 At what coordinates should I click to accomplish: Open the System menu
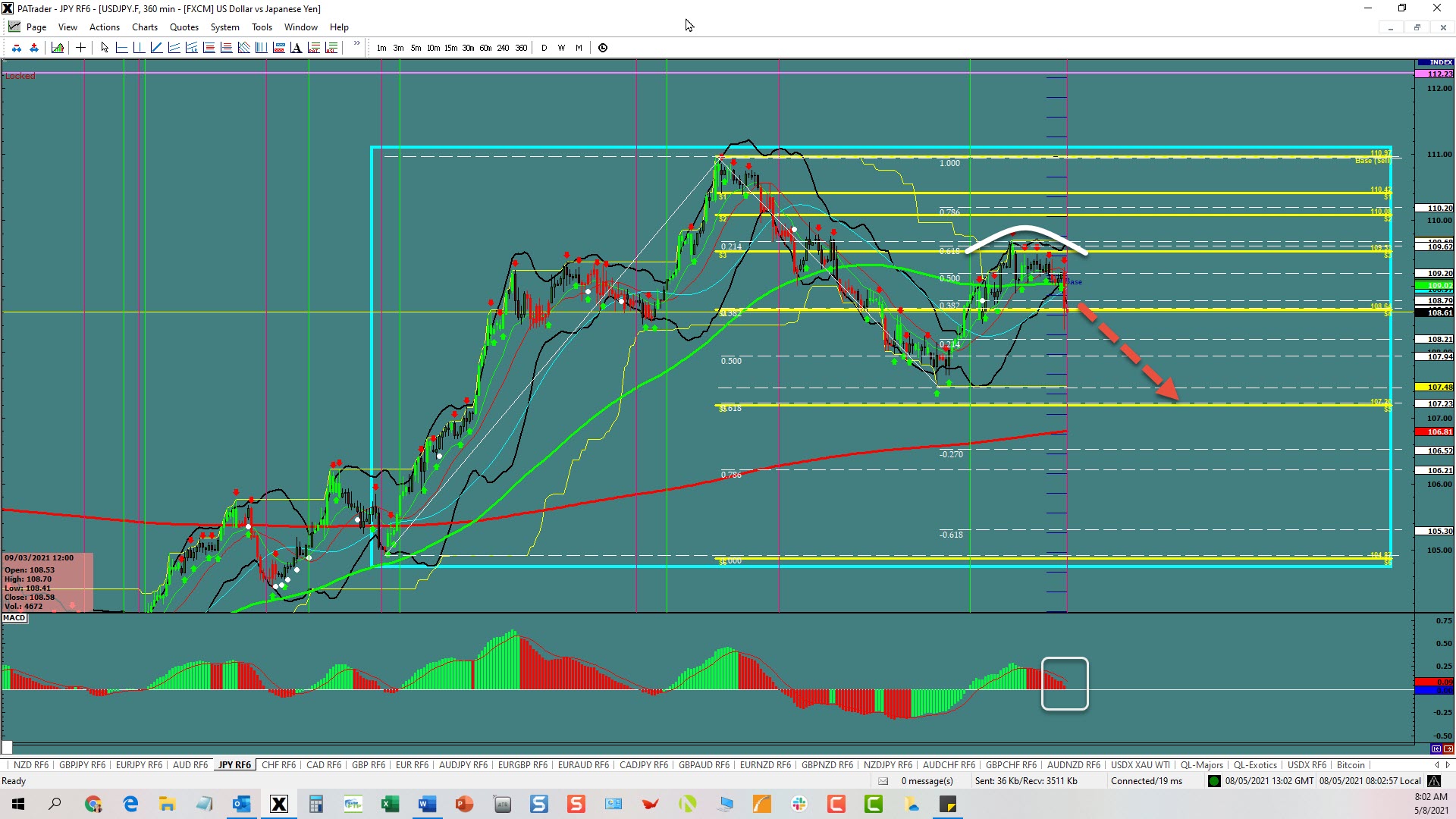click(x=225, y=27)
